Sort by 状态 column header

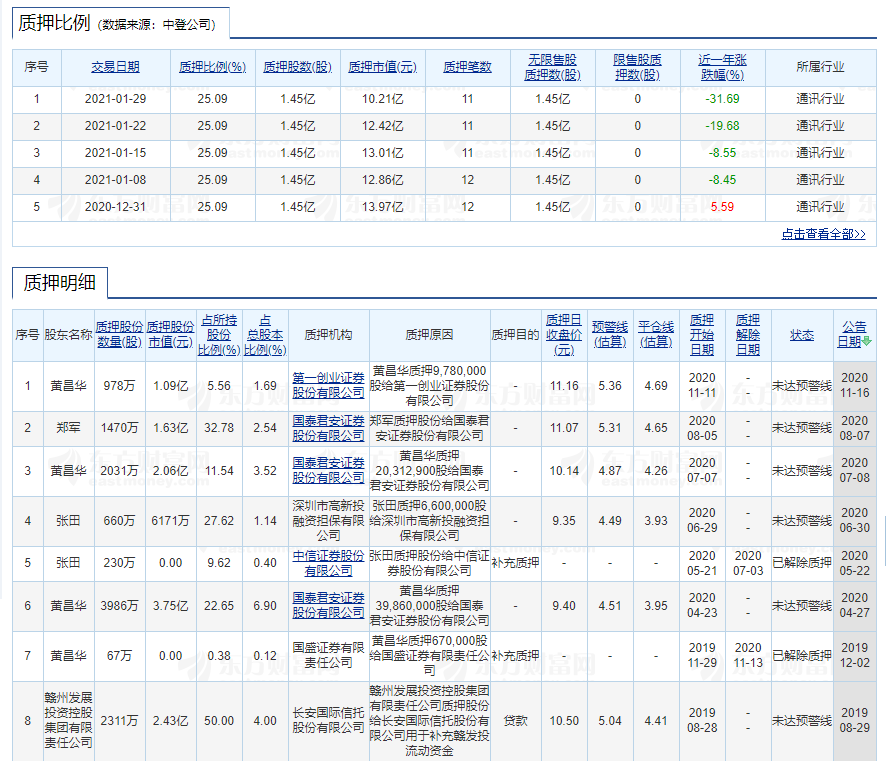[x=801, y=335]
